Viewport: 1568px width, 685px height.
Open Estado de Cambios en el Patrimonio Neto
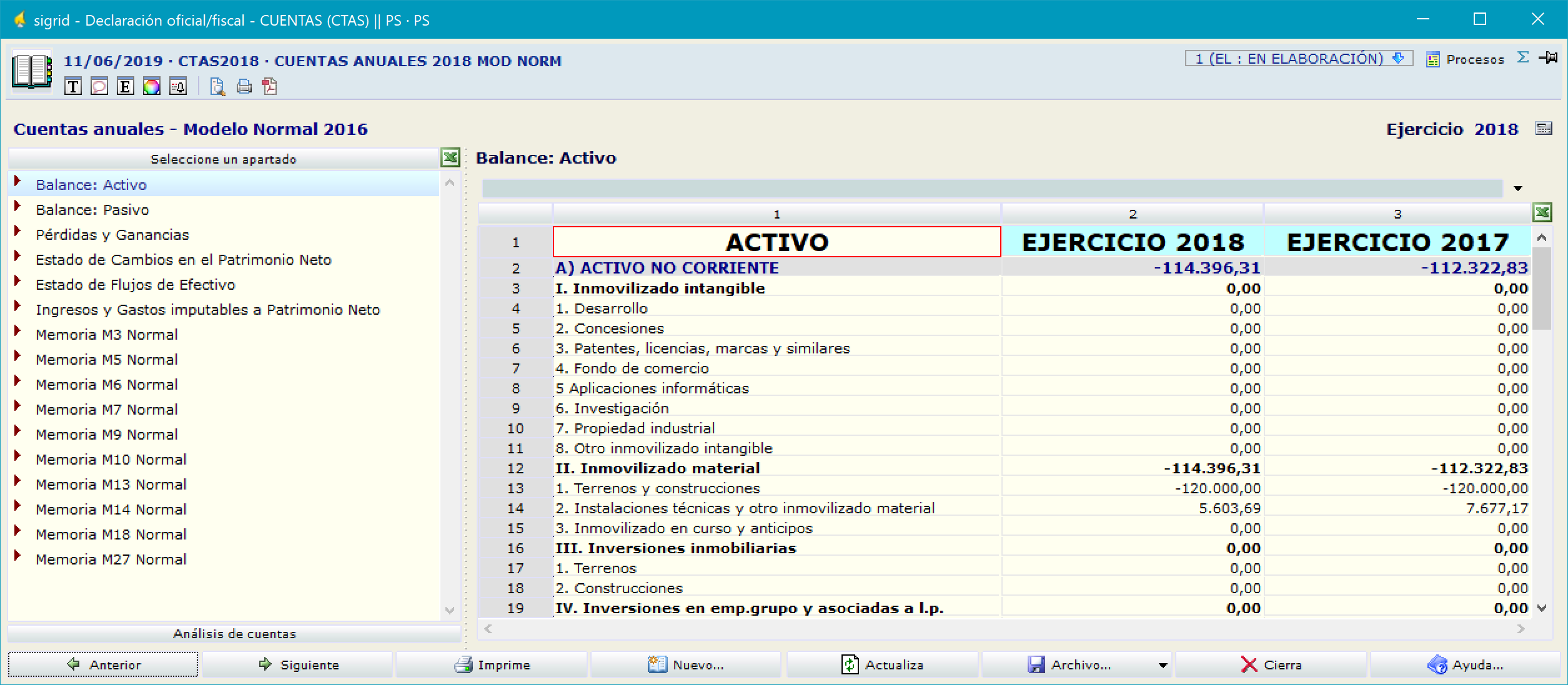pos(184,260)
